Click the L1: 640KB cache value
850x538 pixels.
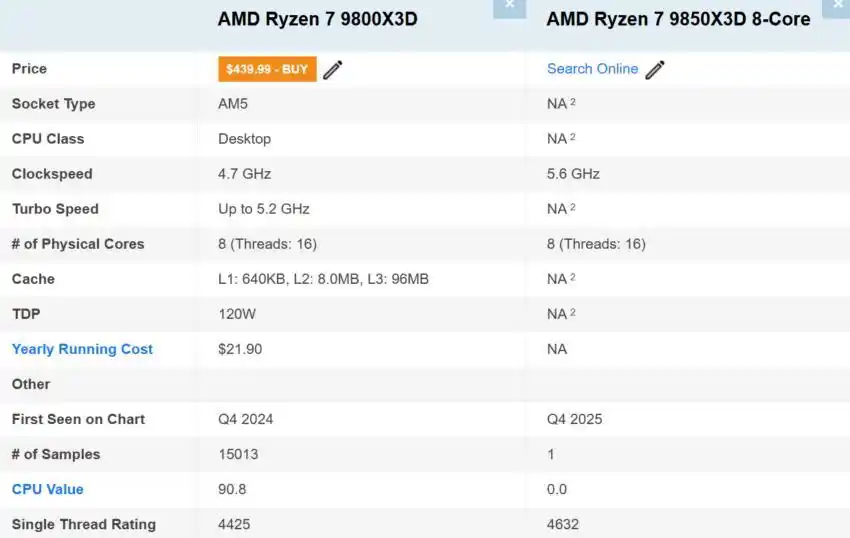[x=324, y=279]
